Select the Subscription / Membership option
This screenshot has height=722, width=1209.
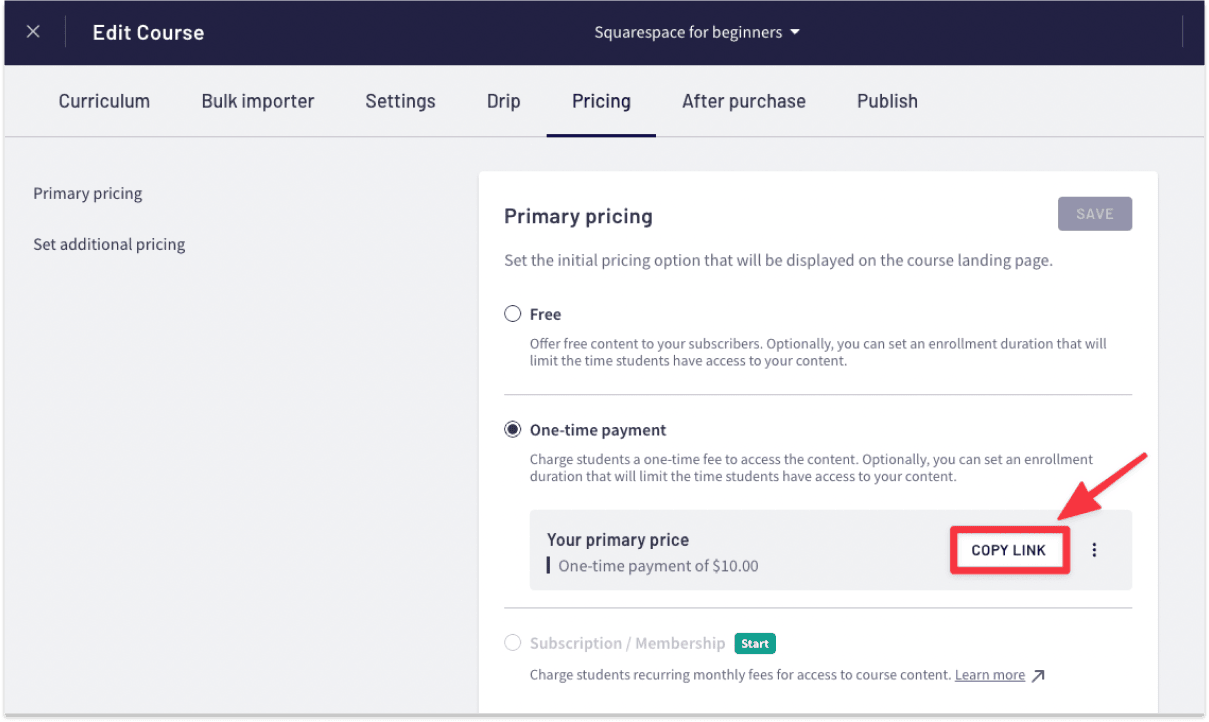tap(512, 643)
